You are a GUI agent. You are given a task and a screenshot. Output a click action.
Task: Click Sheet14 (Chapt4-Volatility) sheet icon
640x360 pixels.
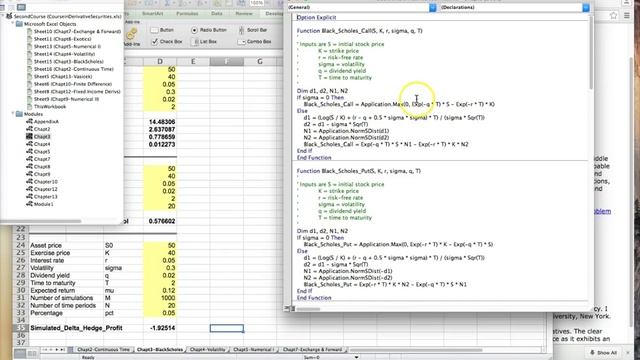(x=29, y=54)
